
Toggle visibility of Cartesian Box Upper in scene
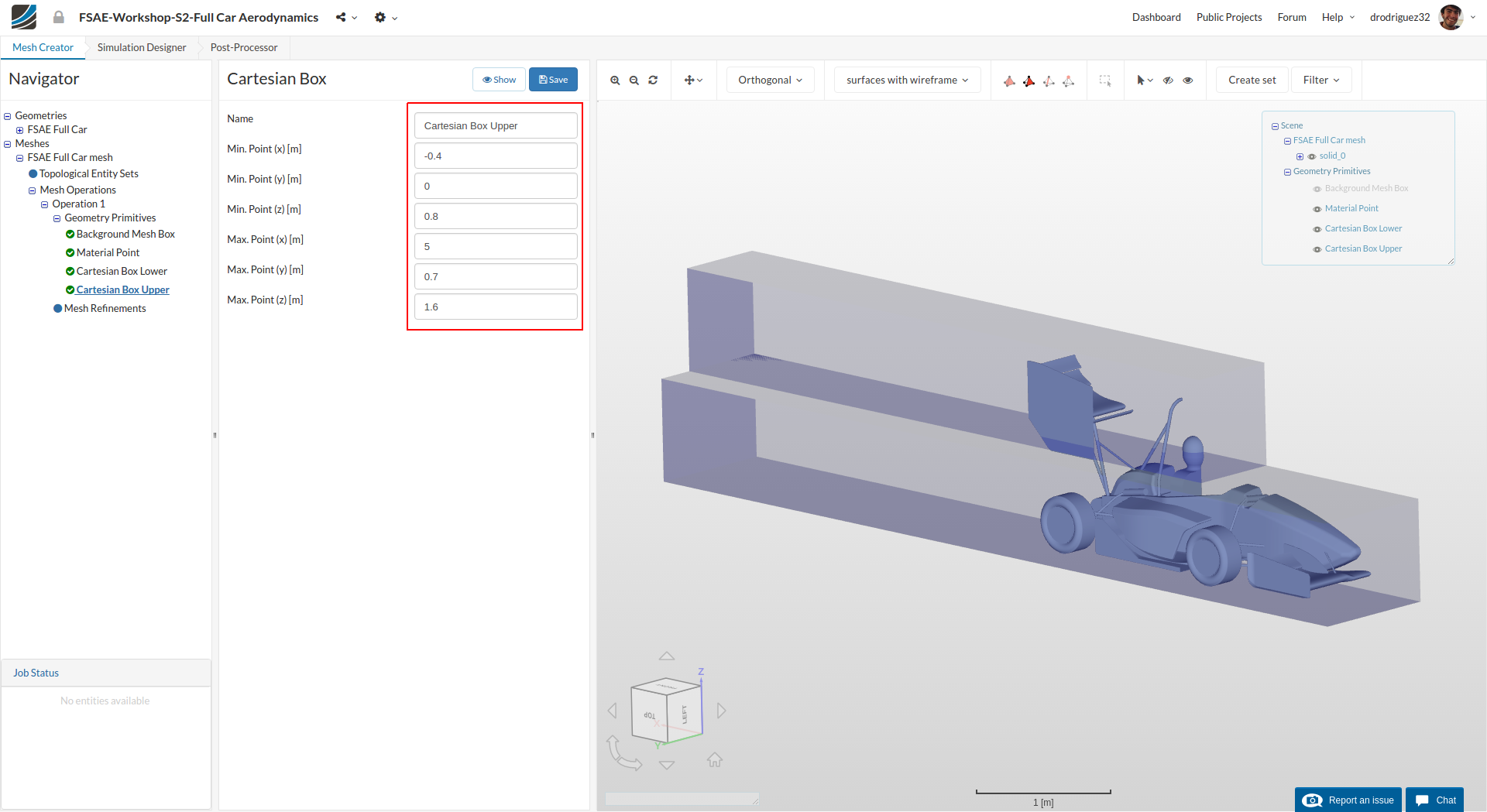pos(1317,249)
